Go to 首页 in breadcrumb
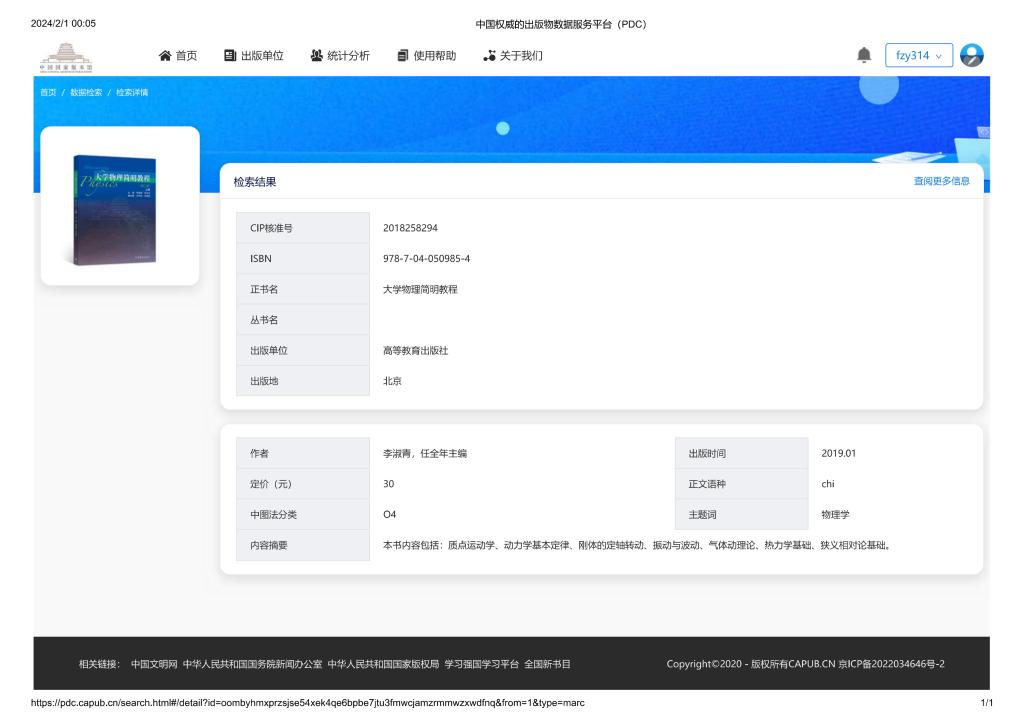The height and width of the screenshot is (724, 1024). pyautogui.click(x=48, y=93)
